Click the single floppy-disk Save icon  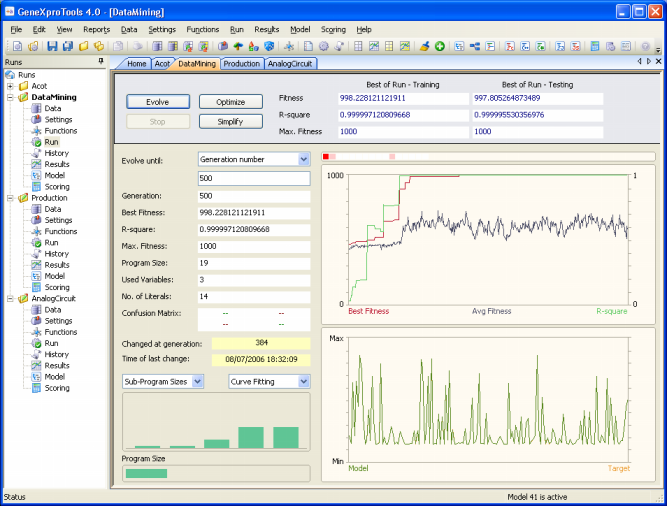52,46
